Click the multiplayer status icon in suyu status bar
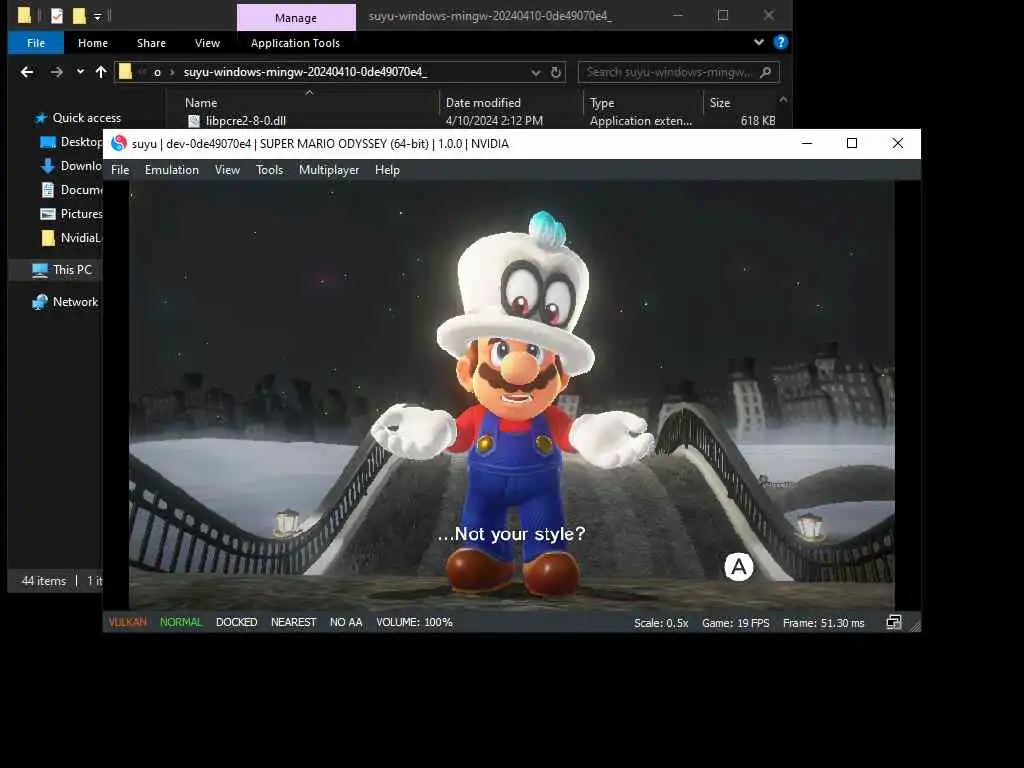 click(893, 622)
